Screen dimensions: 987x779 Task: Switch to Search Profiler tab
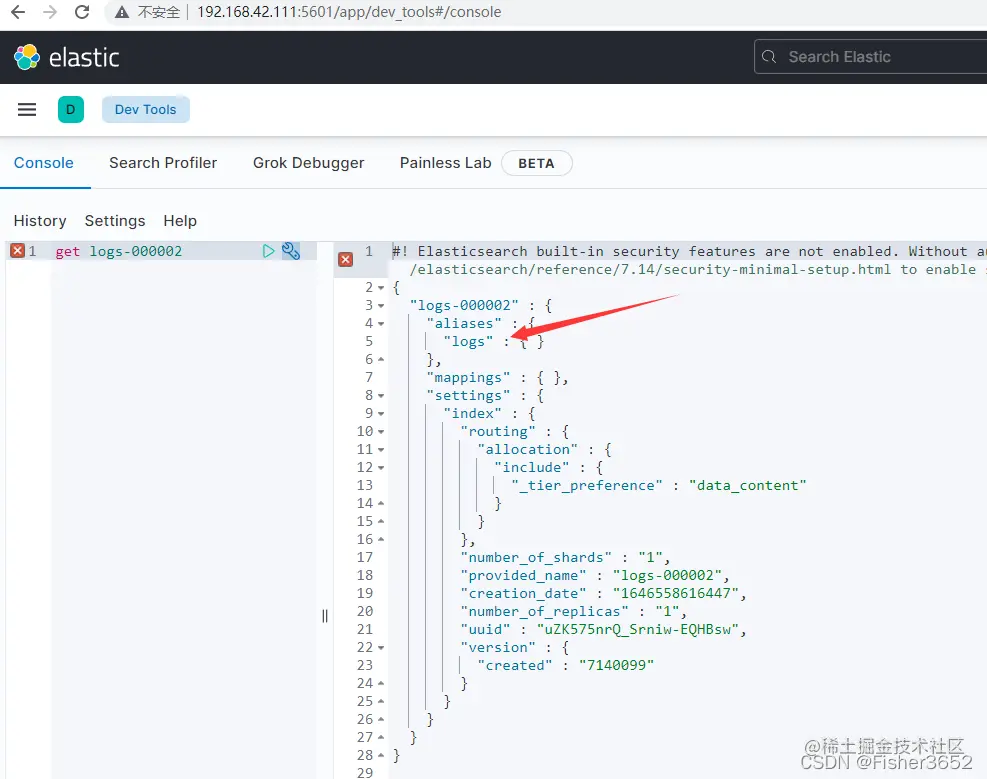click(x=163, y=163)
